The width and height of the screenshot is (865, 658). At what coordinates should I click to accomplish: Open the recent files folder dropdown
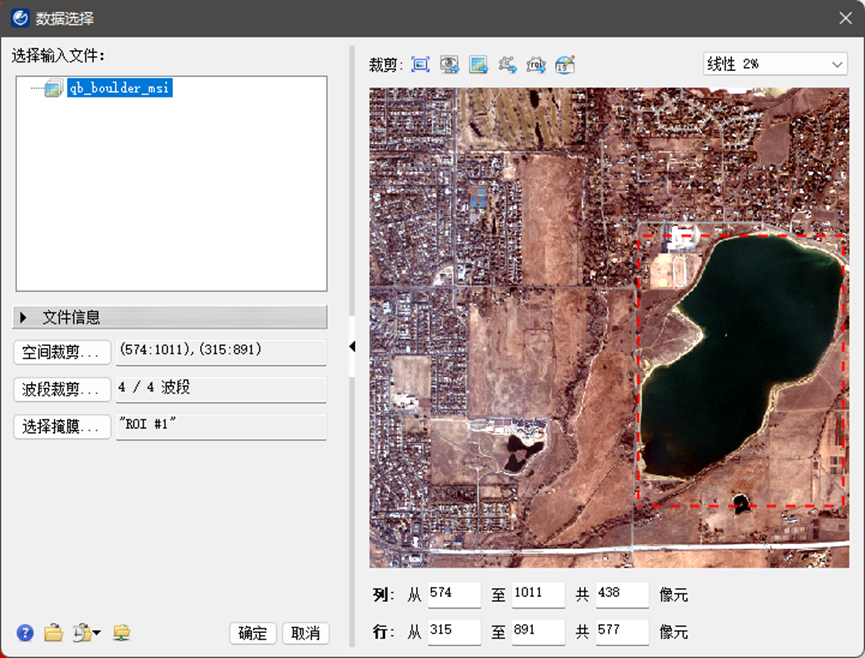point(87,633)
